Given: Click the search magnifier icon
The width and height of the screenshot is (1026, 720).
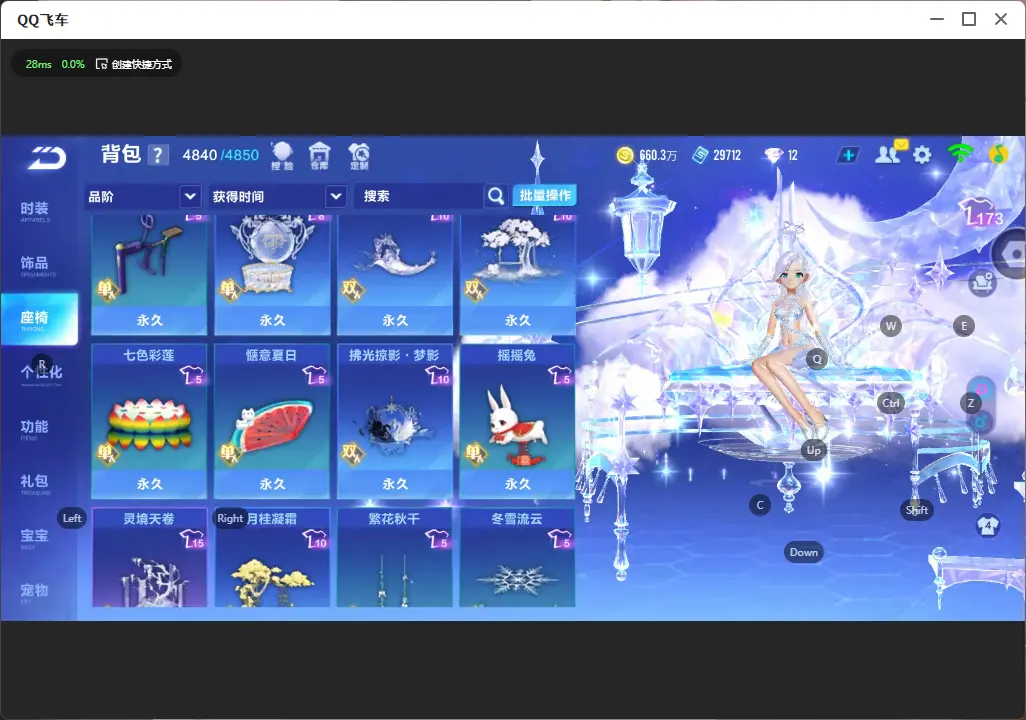Looking at the screenshot, I should (496, 196).
